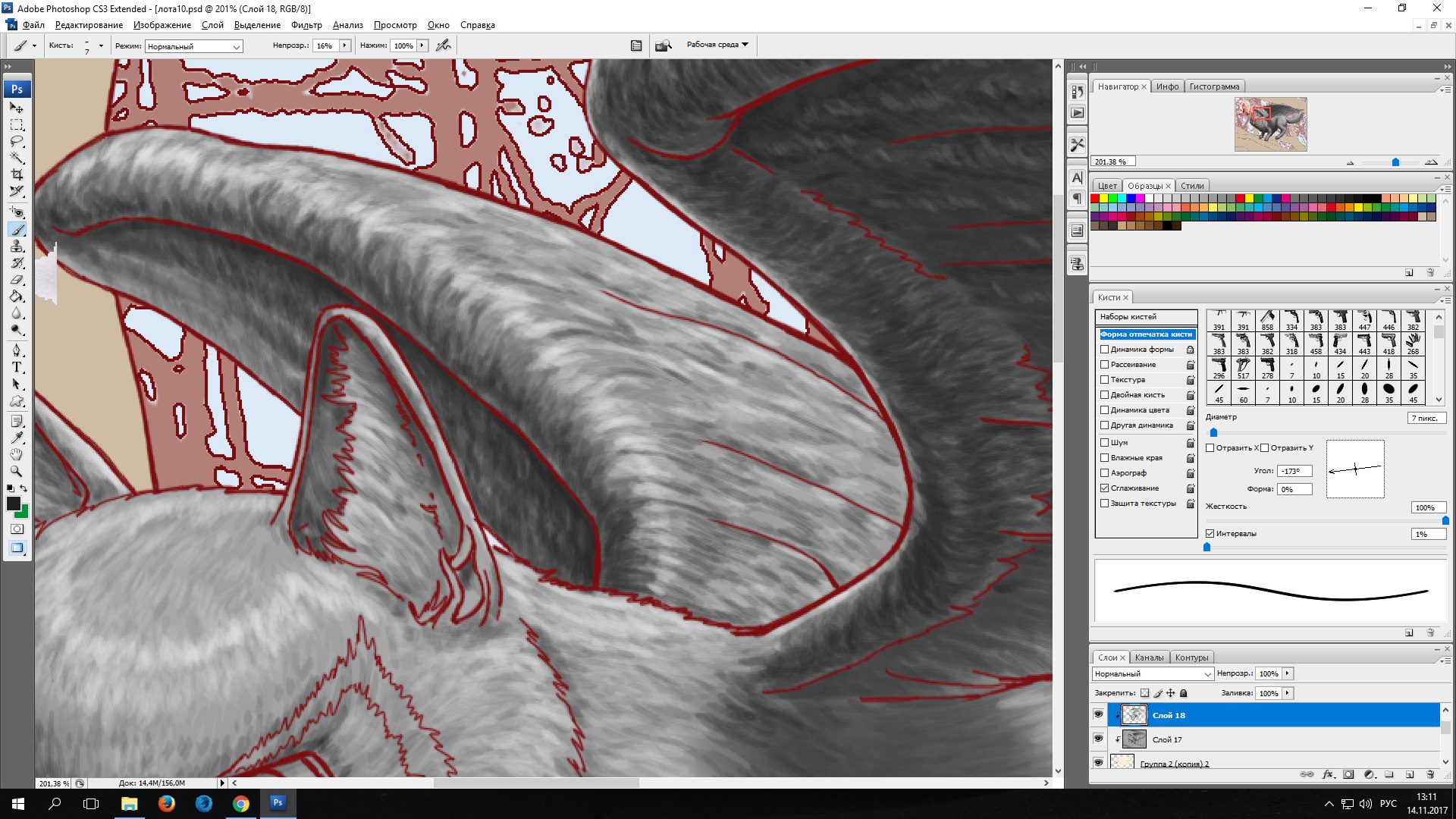Select the Clone Stamp tool
Image resolution: width=1456 pixels, height=819 pixels.
(17, 246)
